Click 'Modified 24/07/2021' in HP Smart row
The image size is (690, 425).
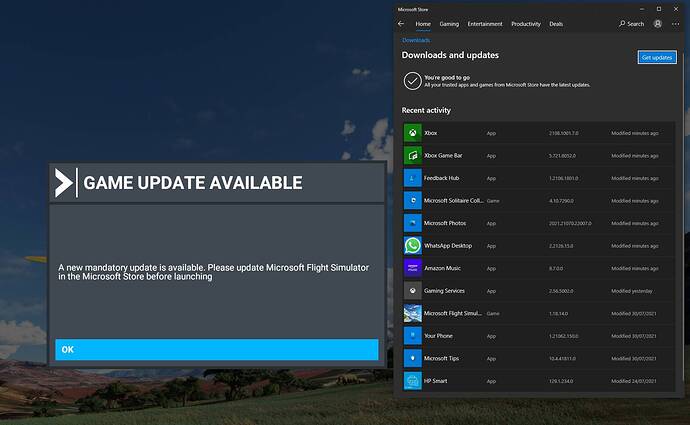(x=633, y=381)
